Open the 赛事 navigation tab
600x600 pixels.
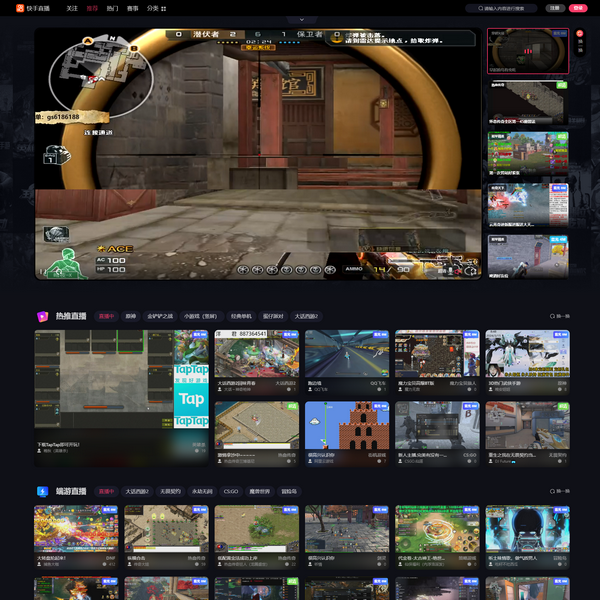point(132,7)
